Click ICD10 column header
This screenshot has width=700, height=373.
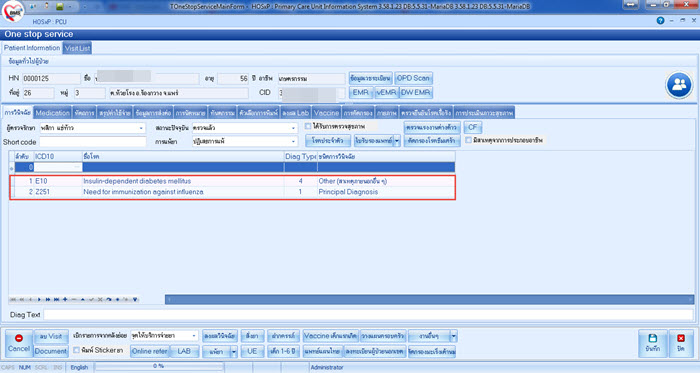point(58,157)
